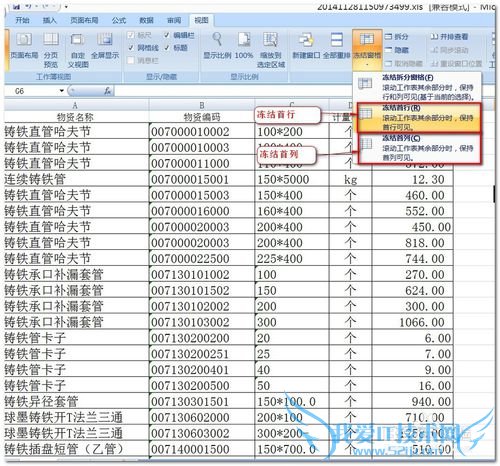This screenshot has width=500, height=466.
Task: Click cell 007130101002
Action: 202,275
